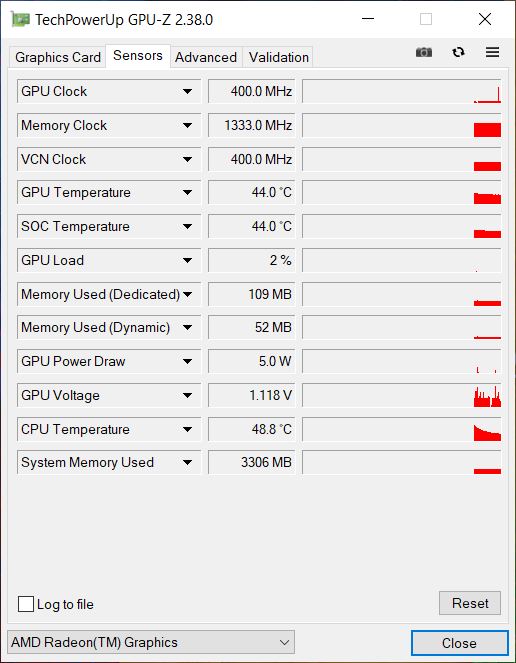Image resolution: width=516 pixels, height=663 pixels.
Task: Open the hamburger settings menu
Action: pyautogui.click(x=492, y=52)
